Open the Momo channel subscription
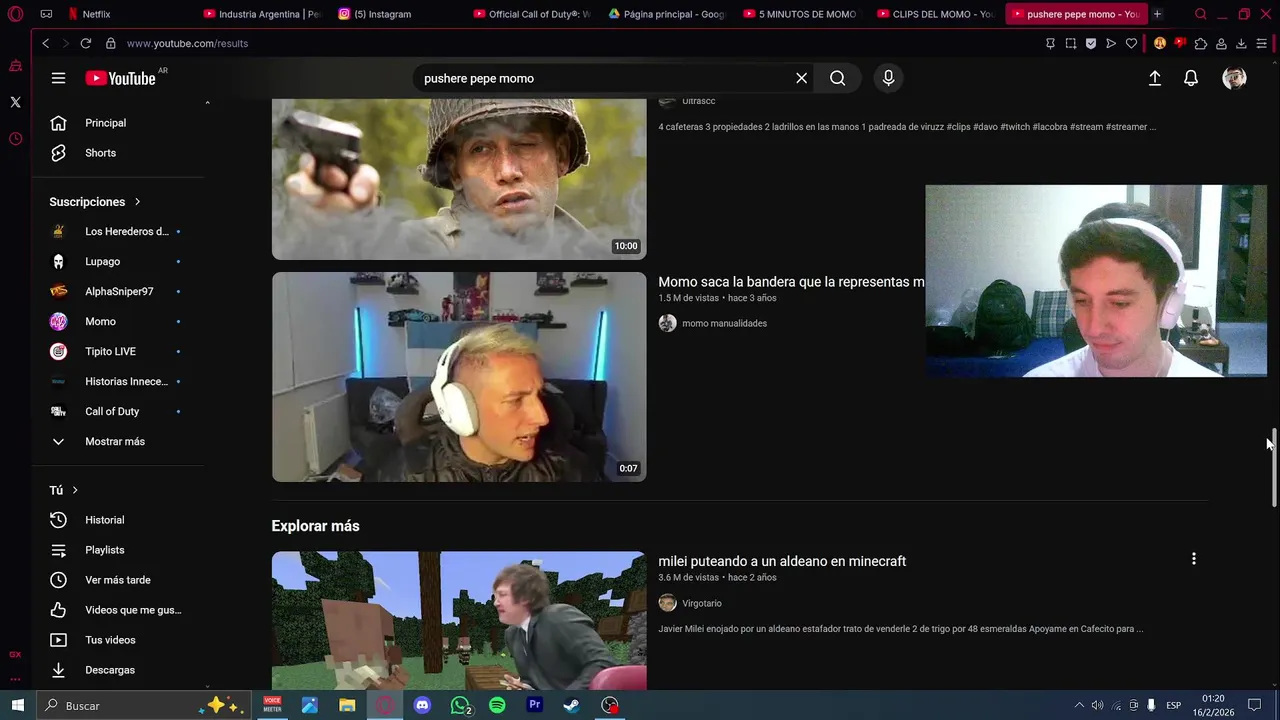The height and width of the screenshot is (720, 1280). coord(120,322)
